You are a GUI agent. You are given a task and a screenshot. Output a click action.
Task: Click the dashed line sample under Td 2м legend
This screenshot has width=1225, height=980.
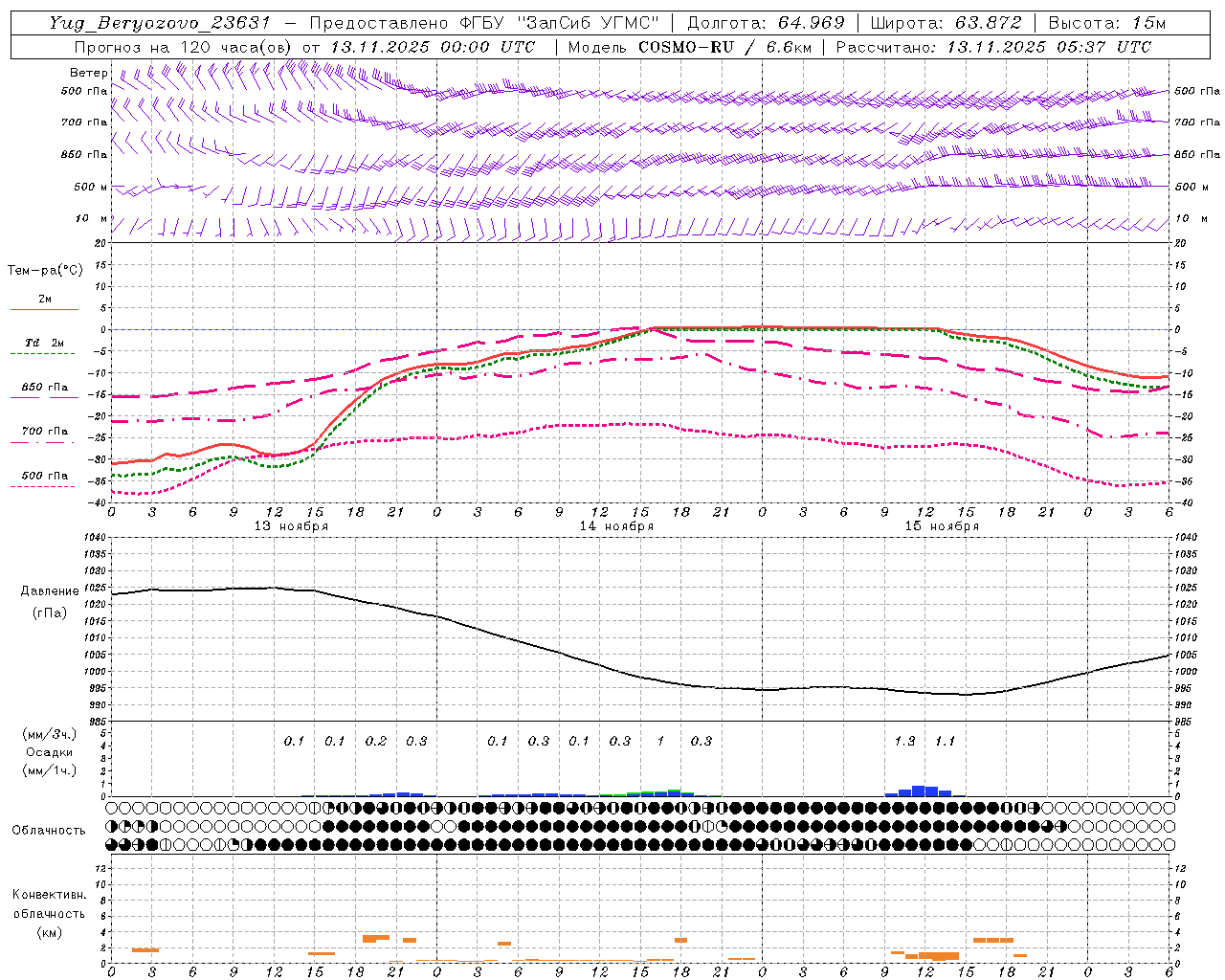(44, 353)
